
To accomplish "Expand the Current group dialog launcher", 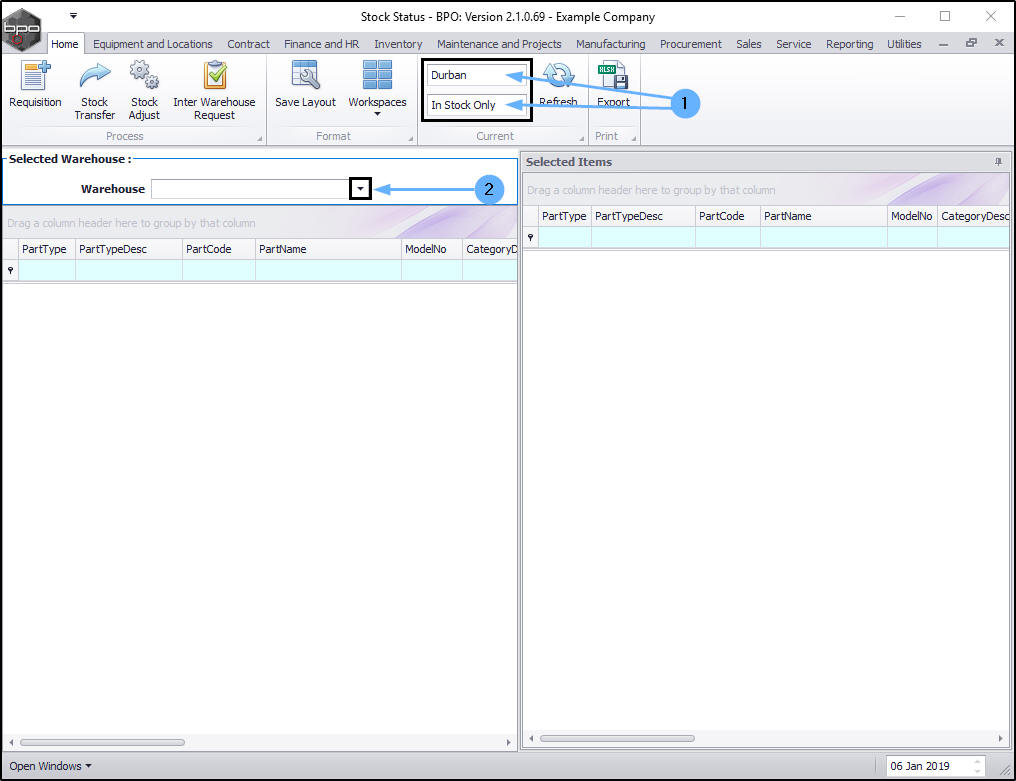I will 581,138.
